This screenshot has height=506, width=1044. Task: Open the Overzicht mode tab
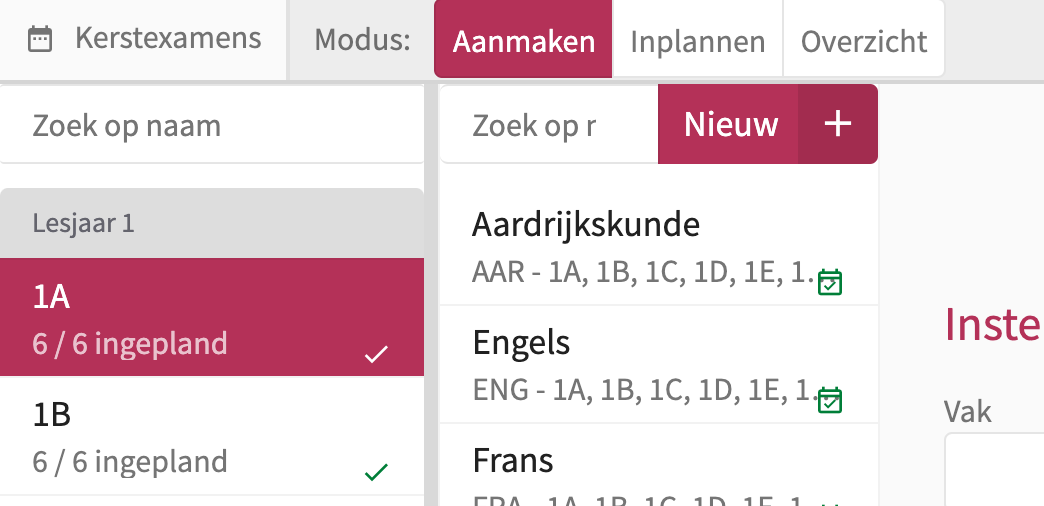click(x=863, y=41)
